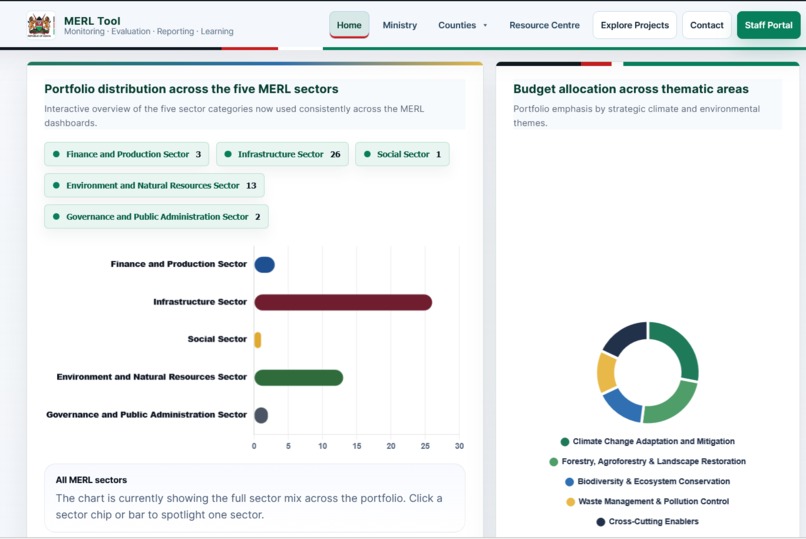Select Governance and Public Administration Sector chip
Screen dimensions: 806x539
coord(156,217)
